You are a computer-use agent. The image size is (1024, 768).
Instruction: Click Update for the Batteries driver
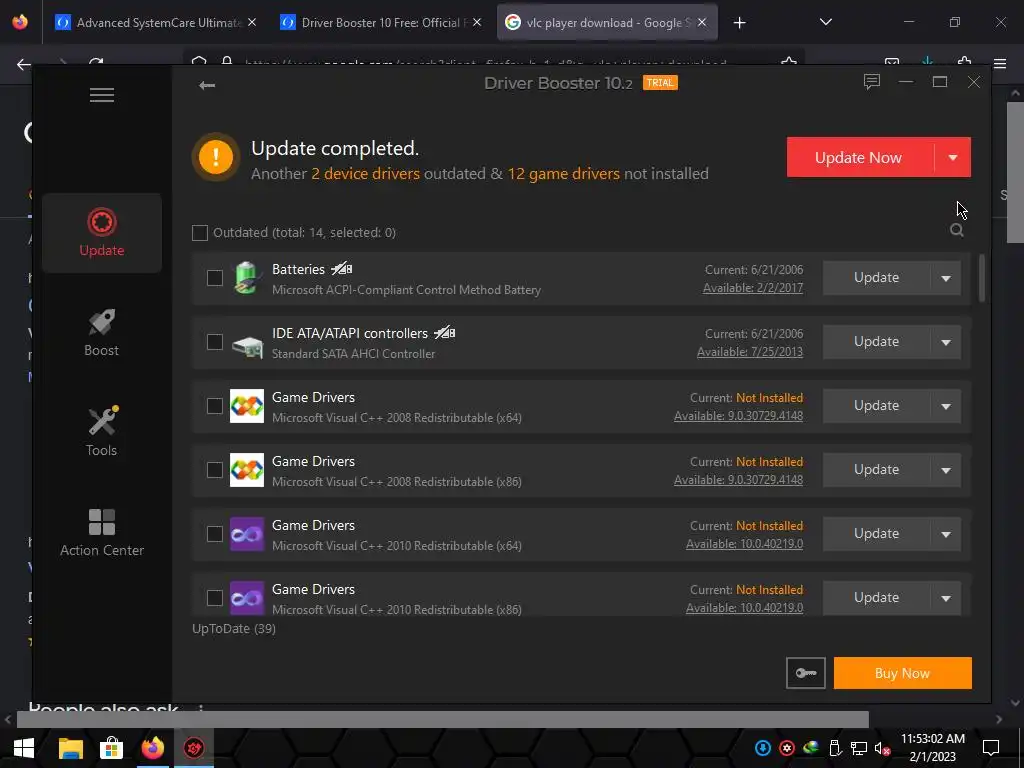(x=876, y=278)
